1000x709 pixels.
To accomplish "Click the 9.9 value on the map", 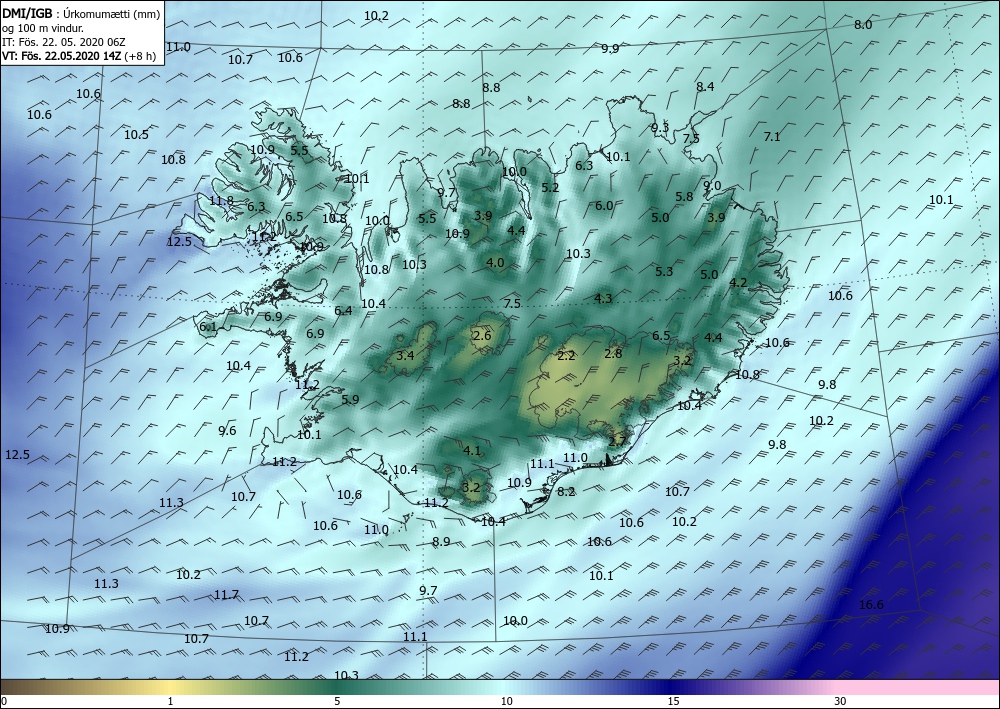I will 610,48.
